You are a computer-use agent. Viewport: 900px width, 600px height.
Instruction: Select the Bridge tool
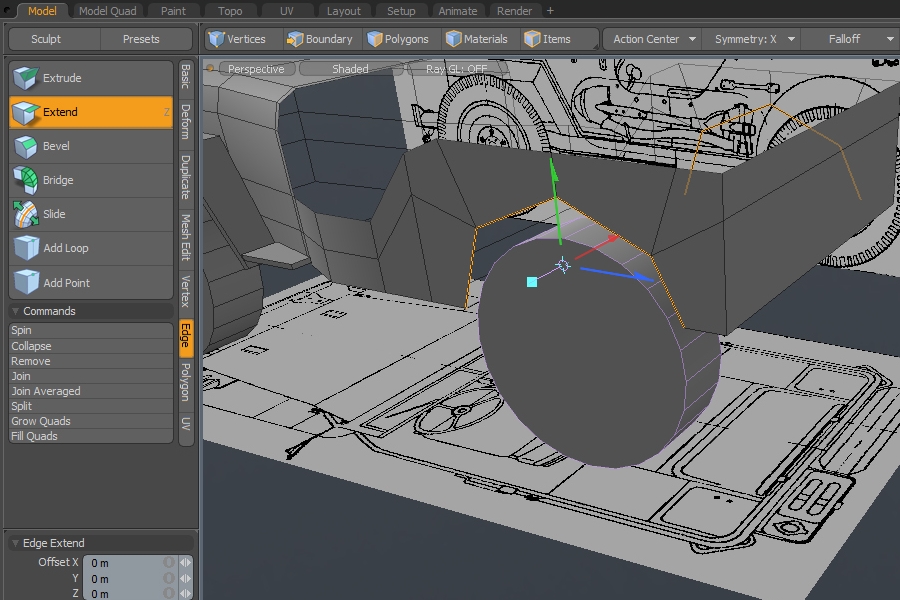coord(91,180)
